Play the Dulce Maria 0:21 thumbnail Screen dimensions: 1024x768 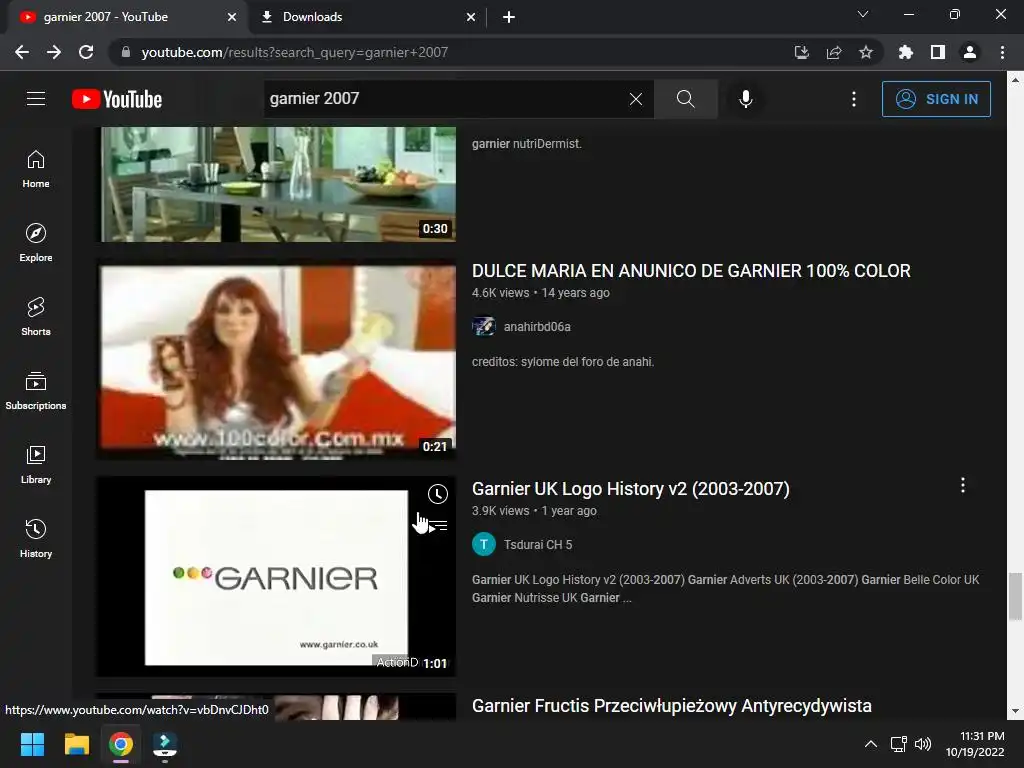[x=277, y=361]
